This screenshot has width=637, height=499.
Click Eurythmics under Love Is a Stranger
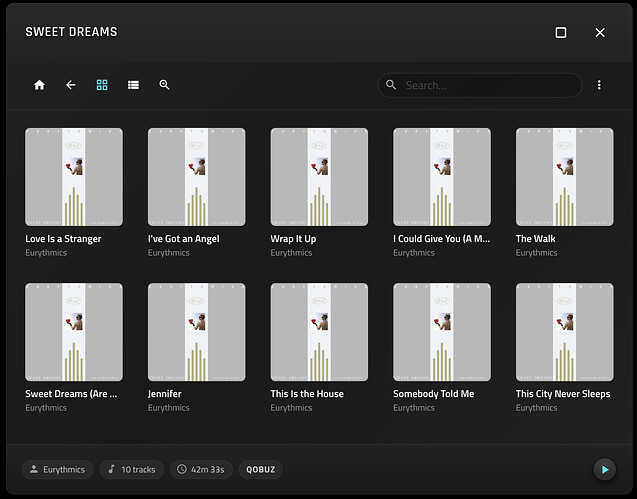[x=46, y=253]
